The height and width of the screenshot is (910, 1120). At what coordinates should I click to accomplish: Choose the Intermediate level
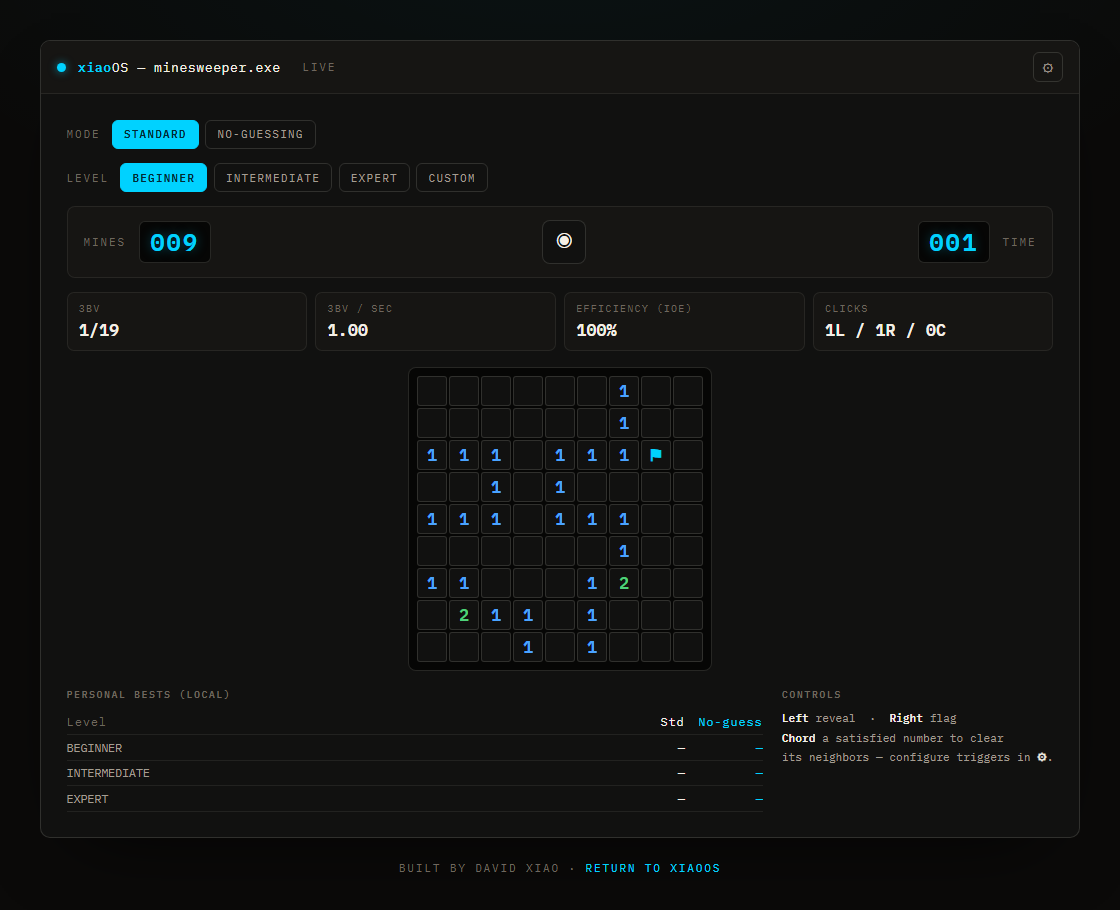pyautogui.click(x=273, y=178)
